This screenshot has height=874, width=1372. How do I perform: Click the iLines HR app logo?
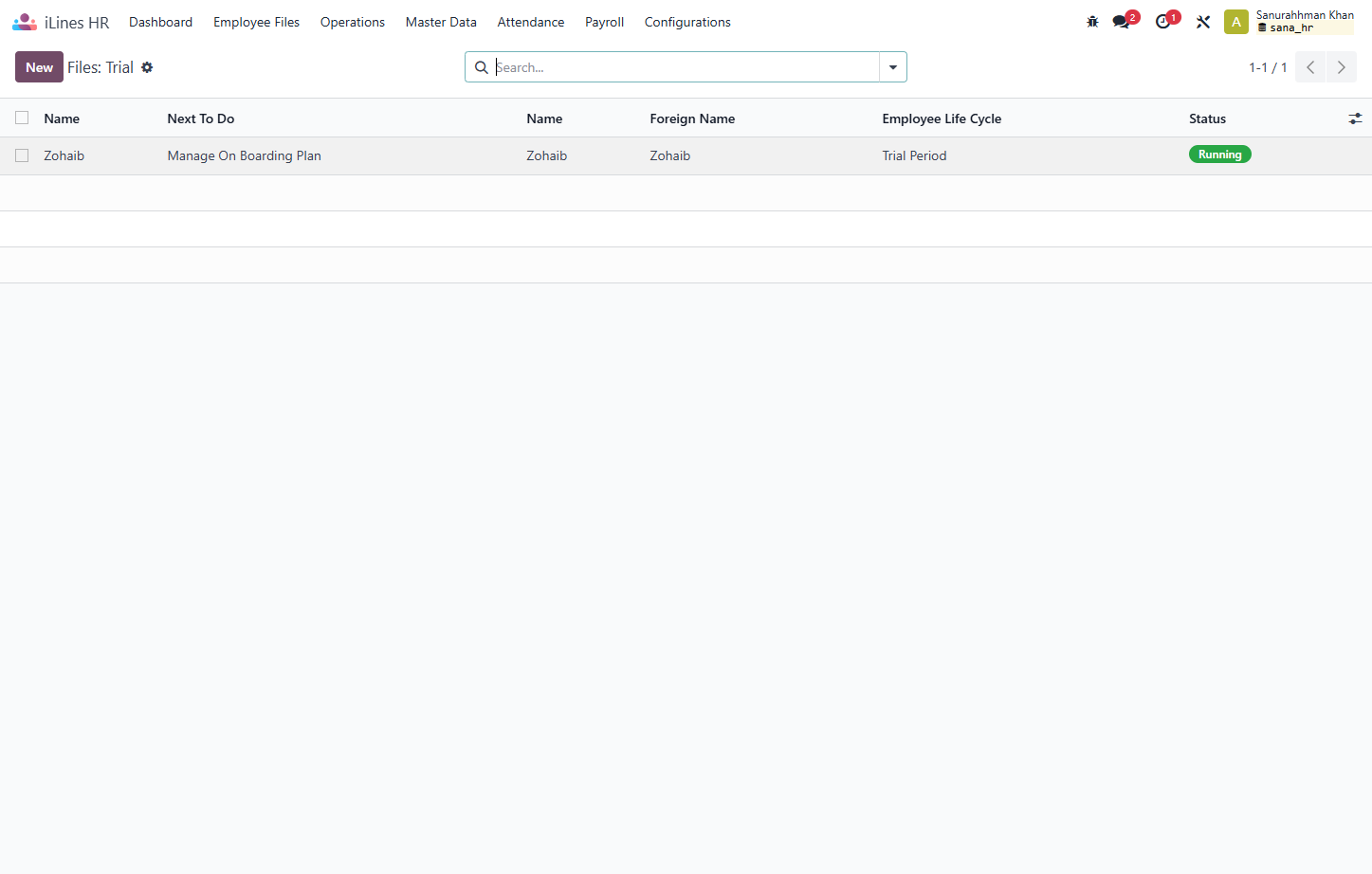coord(25,22)
